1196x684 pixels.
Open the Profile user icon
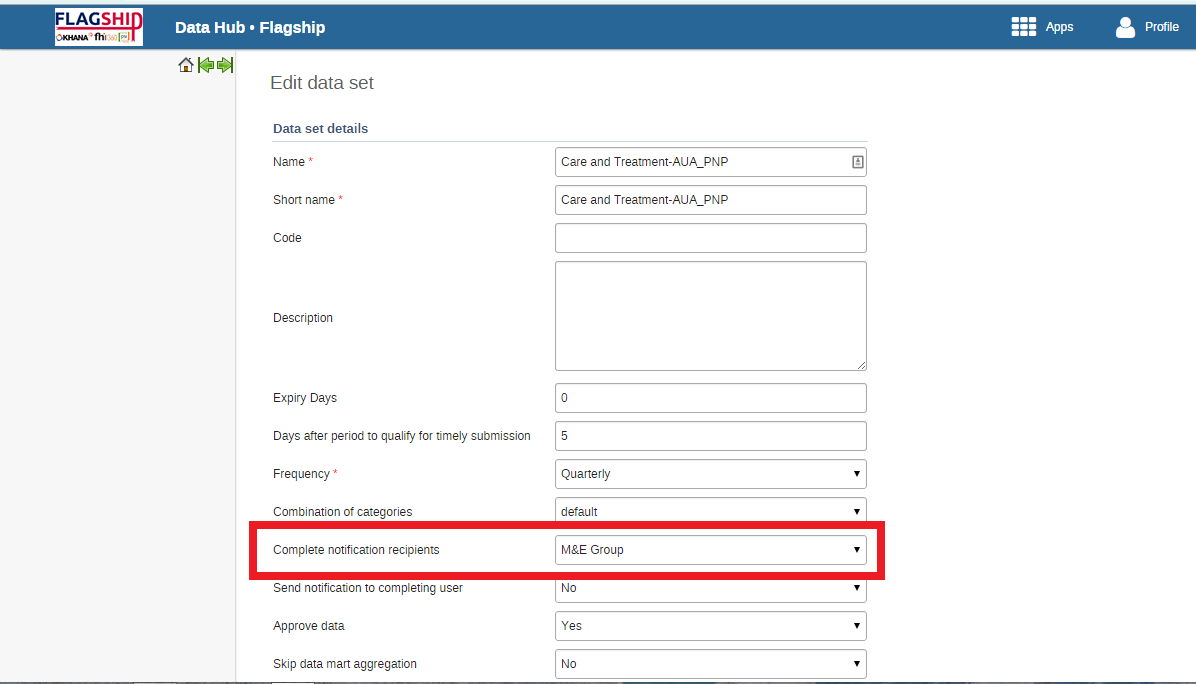pos(1125,27)
